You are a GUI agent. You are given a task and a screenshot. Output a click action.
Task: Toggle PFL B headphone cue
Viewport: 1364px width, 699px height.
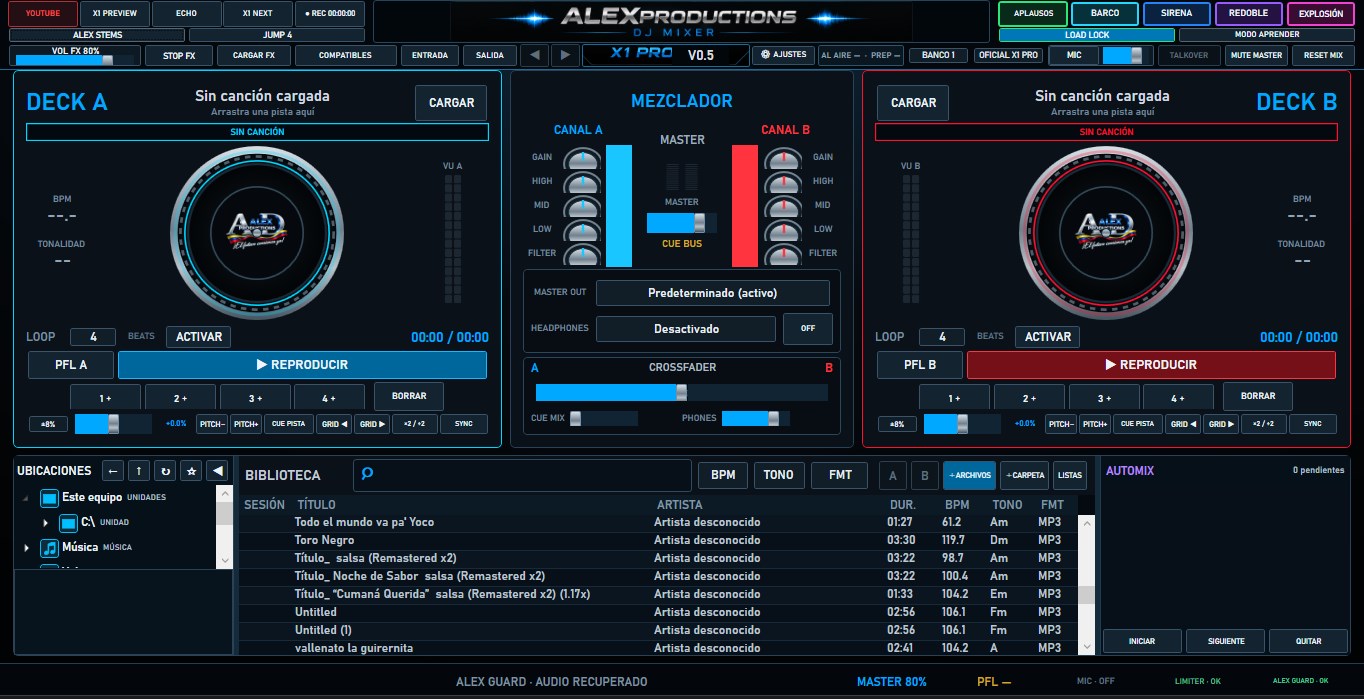(920, 365)
